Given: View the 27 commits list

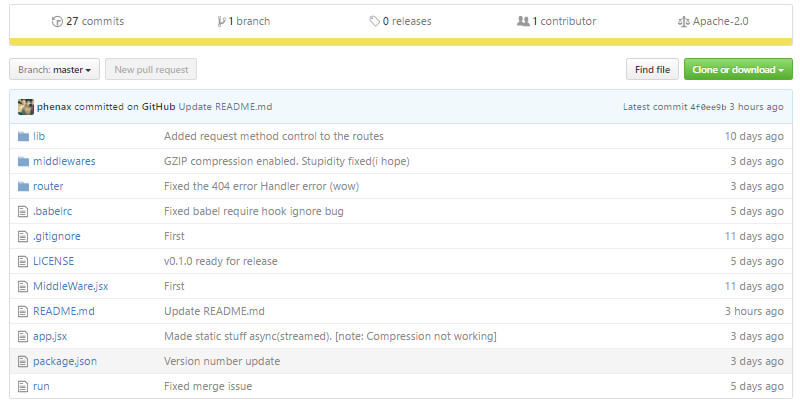Looking at the screenshot, I should 88,21.
